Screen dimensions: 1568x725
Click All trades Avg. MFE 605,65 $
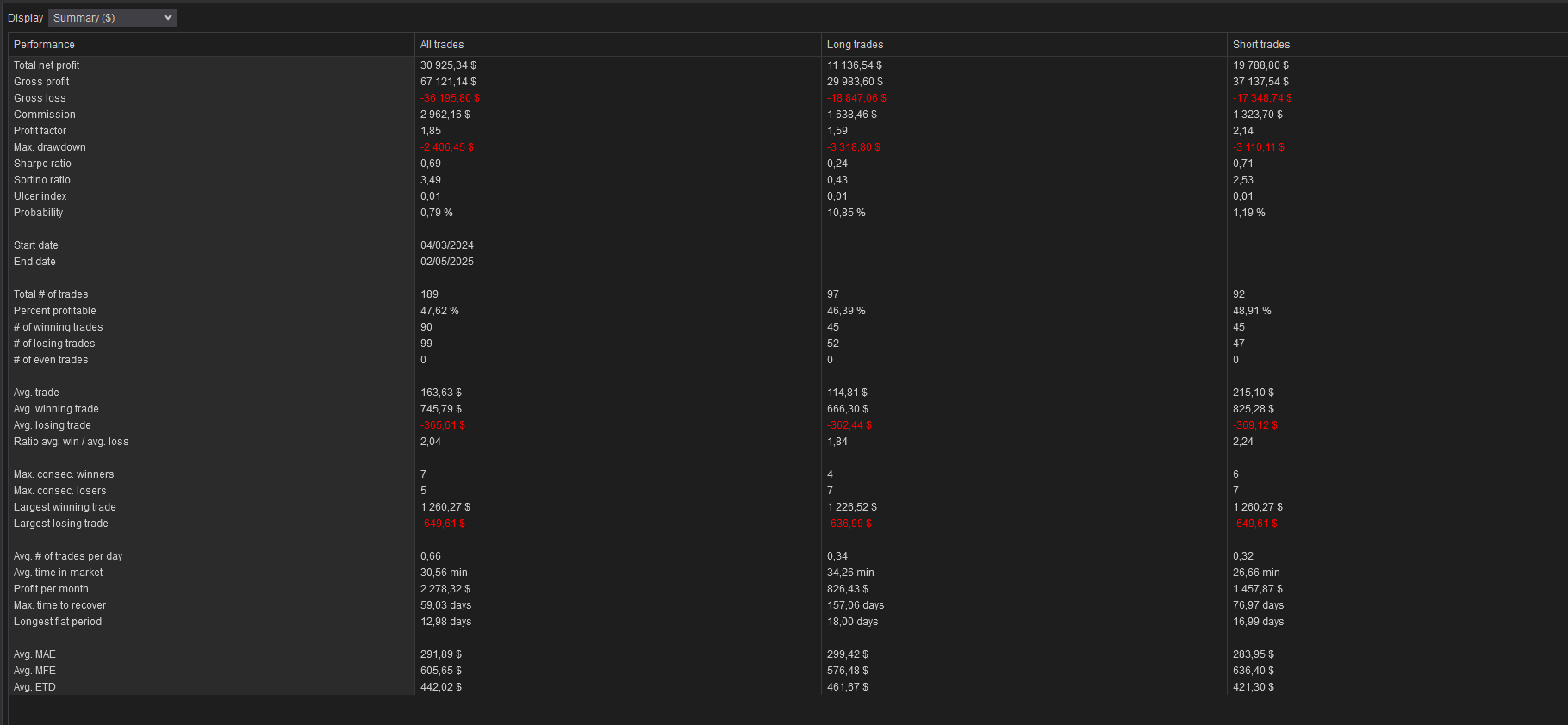(x=441, y=671)
